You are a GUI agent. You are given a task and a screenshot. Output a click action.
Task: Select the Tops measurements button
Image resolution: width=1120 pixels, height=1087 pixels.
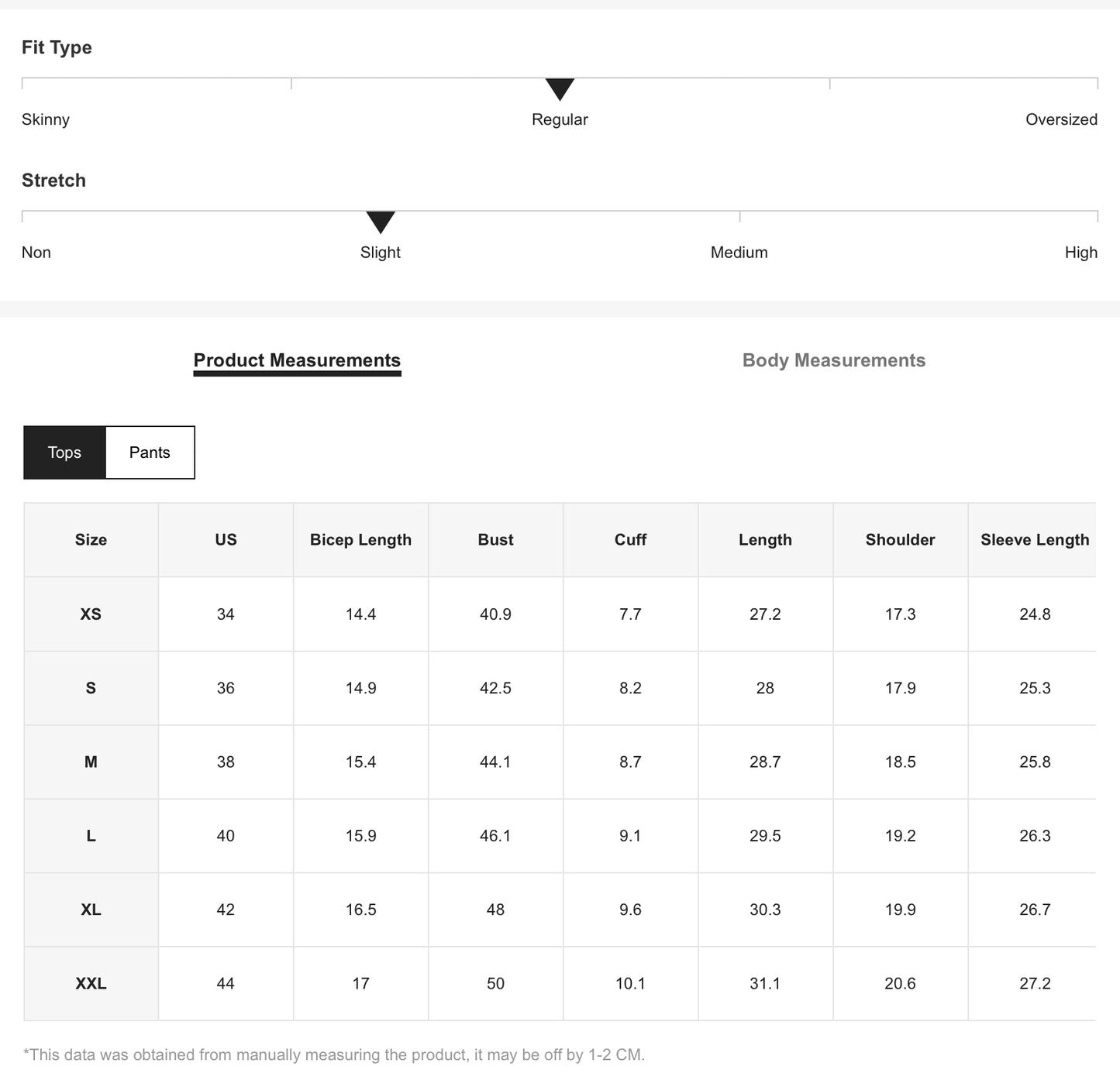[x=64, y=452]
